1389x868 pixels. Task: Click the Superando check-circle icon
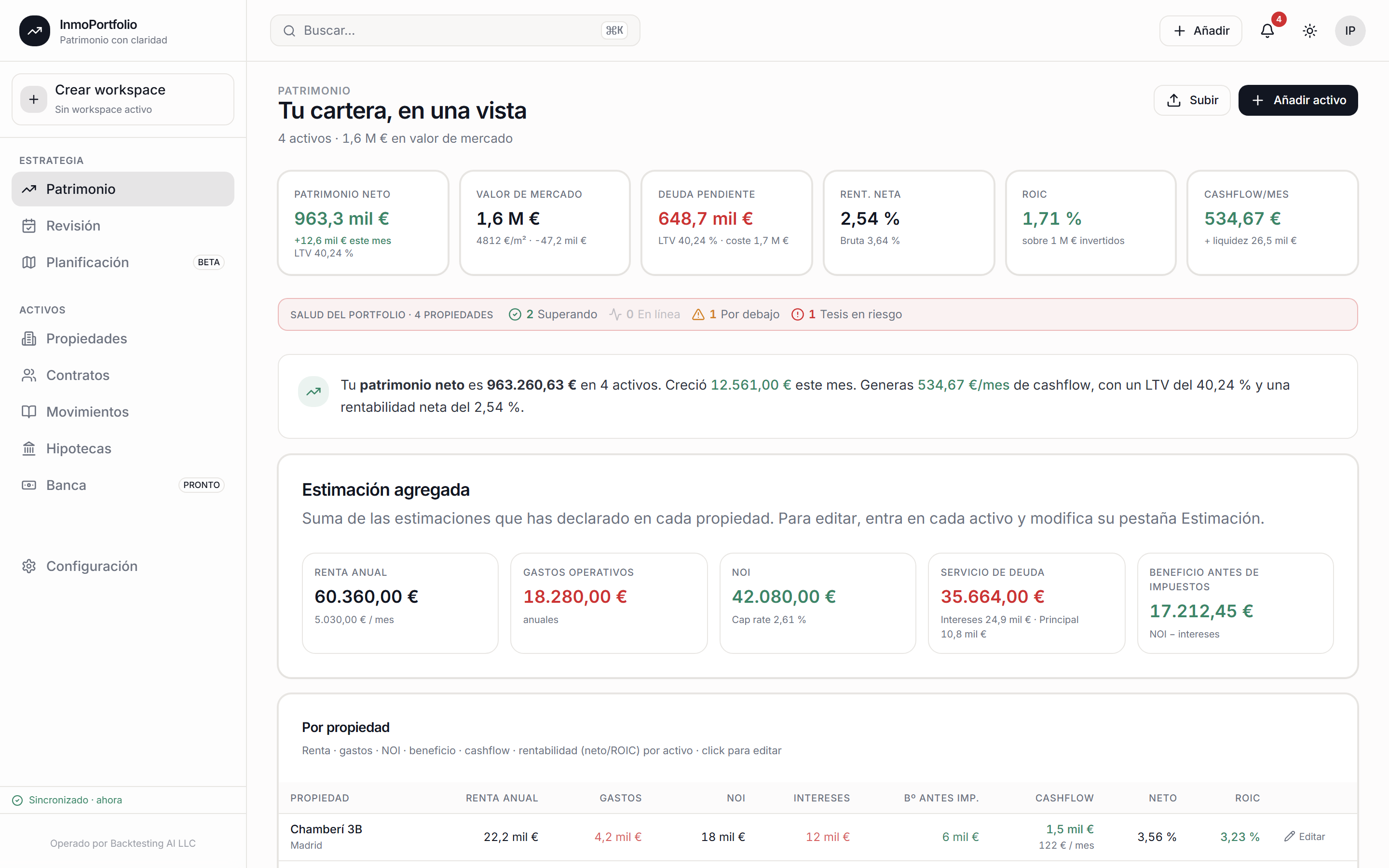click(x=515, y=314)
